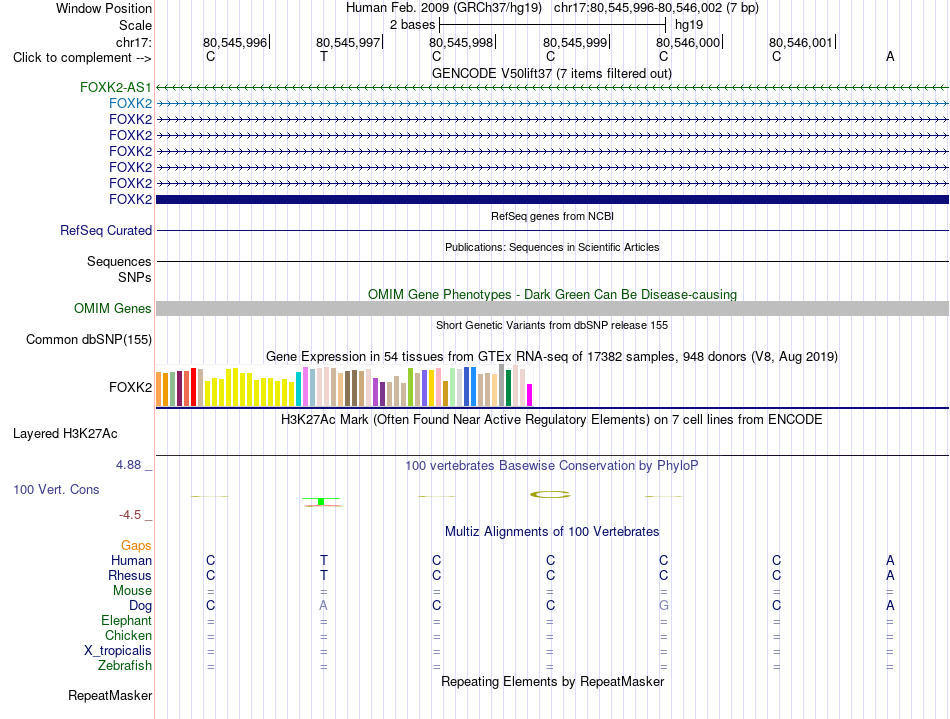Click the X_tropicalis species label
Screen dimensions: 950x719
coord(118,651)
